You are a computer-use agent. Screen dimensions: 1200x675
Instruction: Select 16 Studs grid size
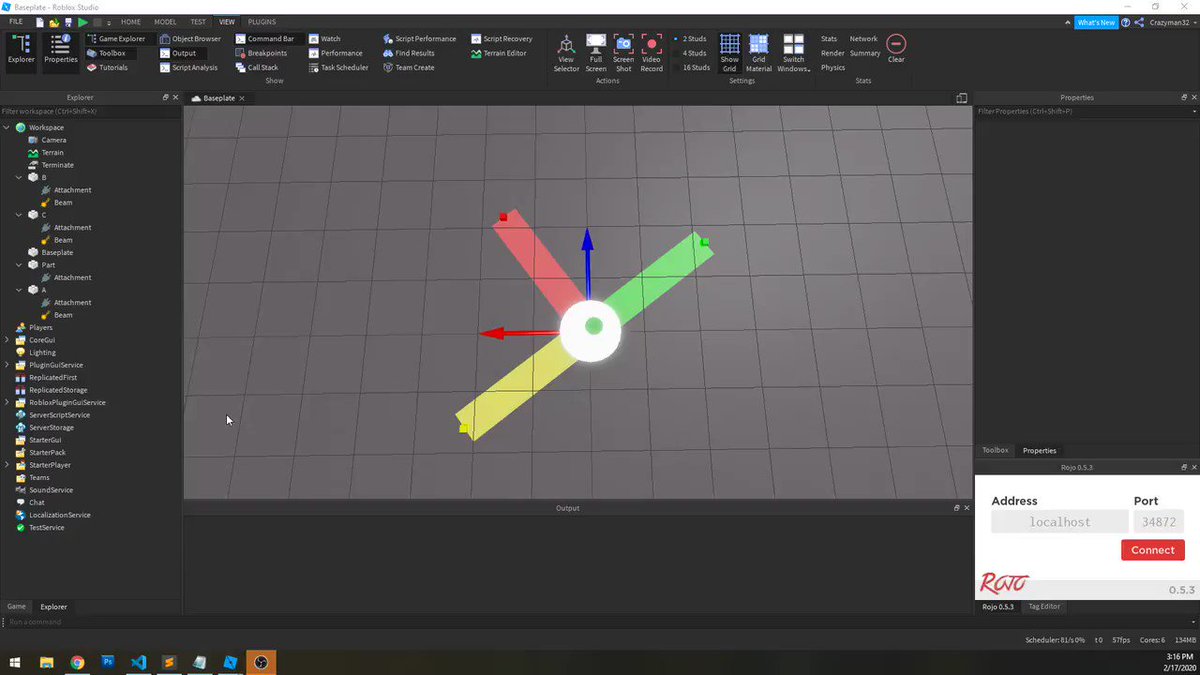click(x=693, y=67)
